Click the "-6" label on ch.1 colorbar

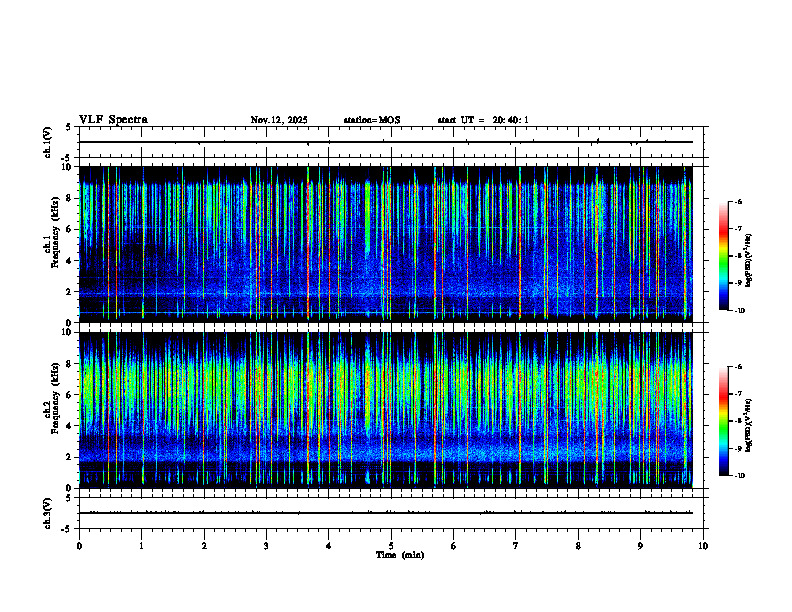[x=738, y=201]
